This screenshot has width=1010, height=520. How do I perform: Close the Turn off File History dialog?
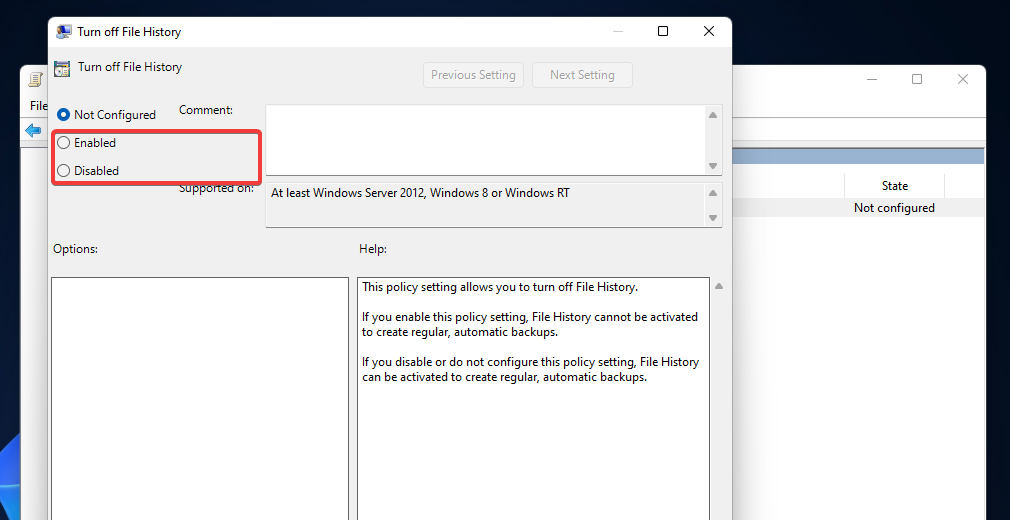point(709,31)
